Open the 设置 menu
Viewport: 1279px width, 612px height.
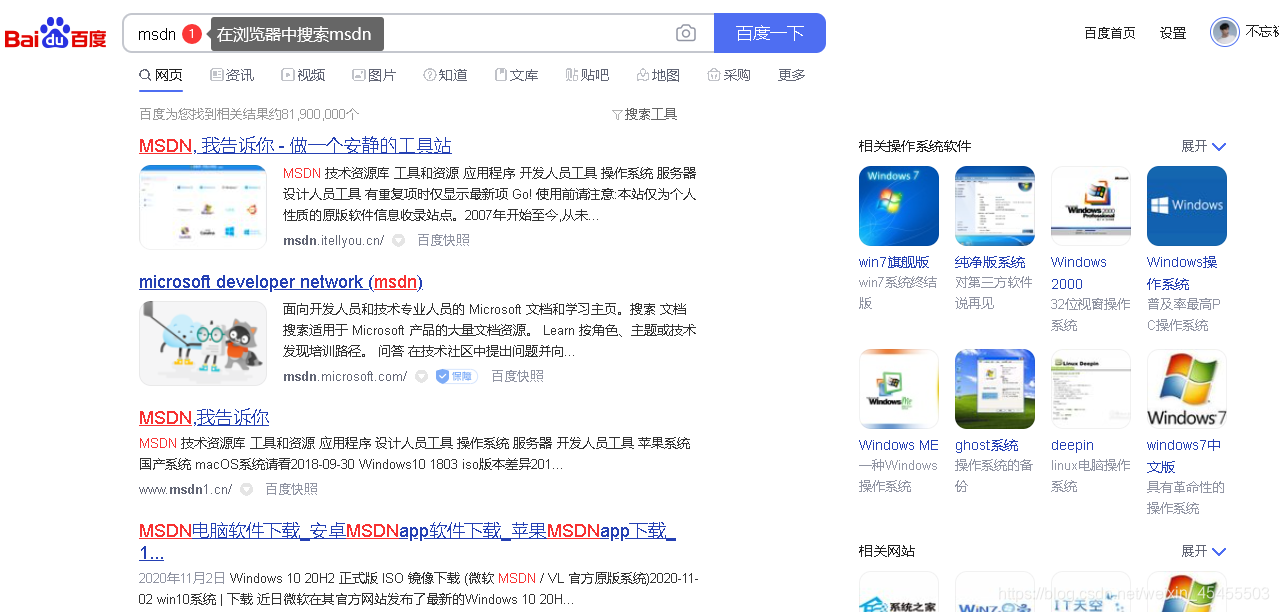1173,33
